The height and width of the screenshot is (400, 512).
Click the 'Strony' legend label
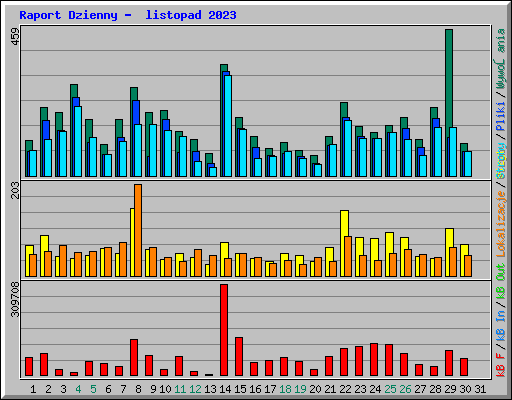pos(500,161)
